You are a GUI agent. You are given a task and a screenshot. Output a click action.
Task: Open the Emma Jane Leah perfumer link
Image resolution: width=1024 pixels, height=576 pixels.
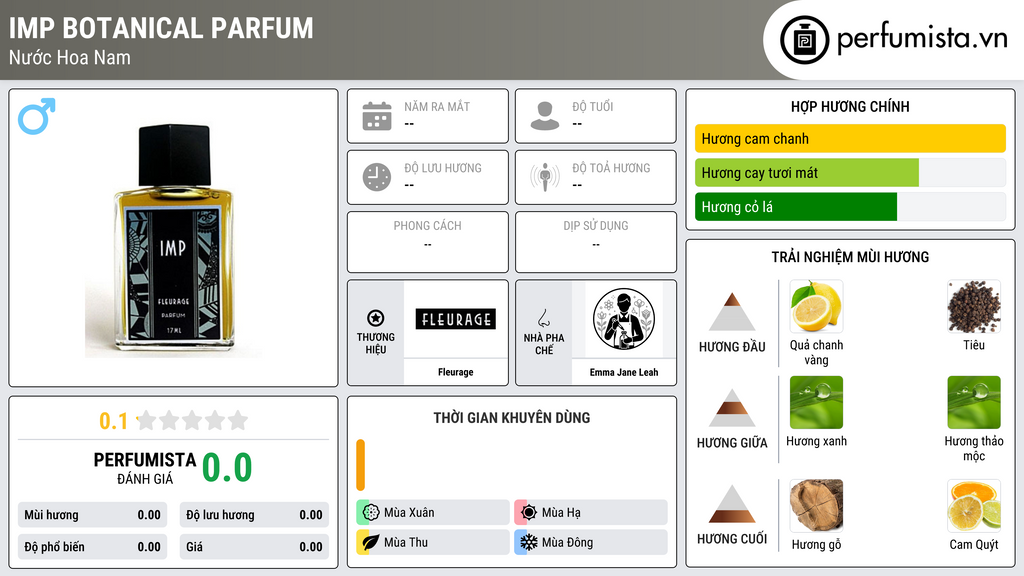(624, 372)
